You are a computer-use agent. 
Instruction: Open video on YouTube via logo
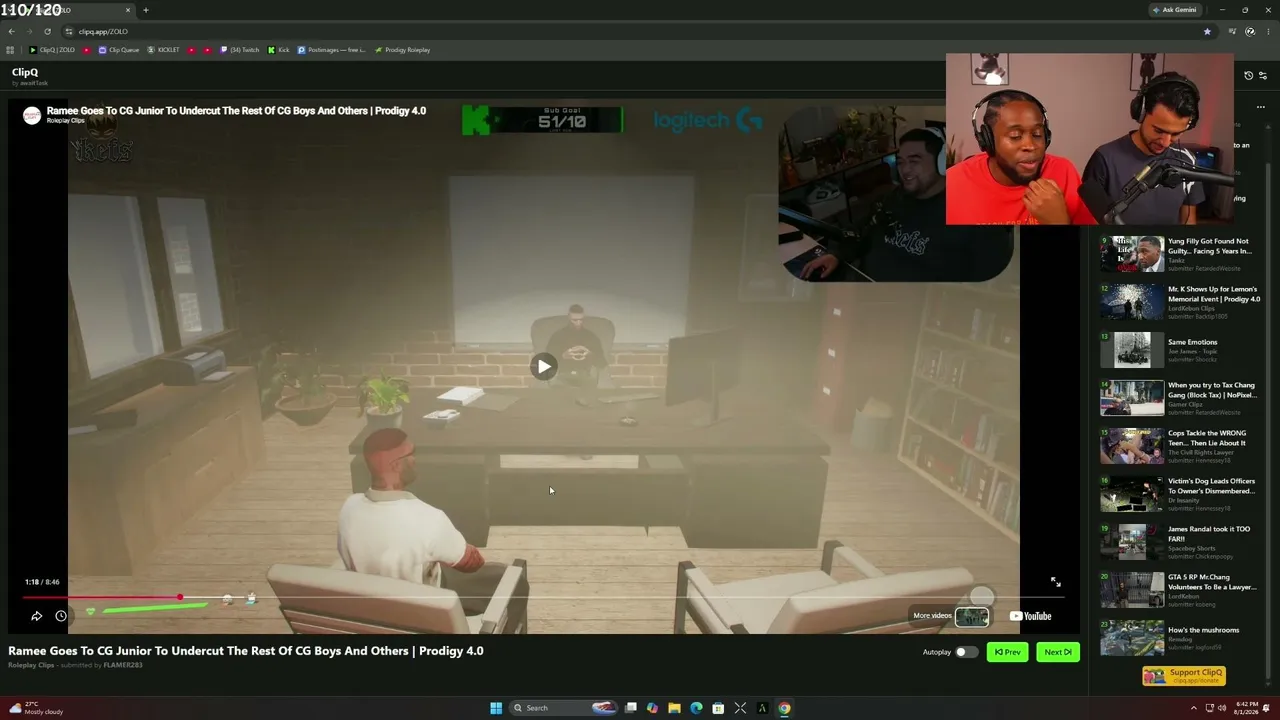[x=1030, y=616]
